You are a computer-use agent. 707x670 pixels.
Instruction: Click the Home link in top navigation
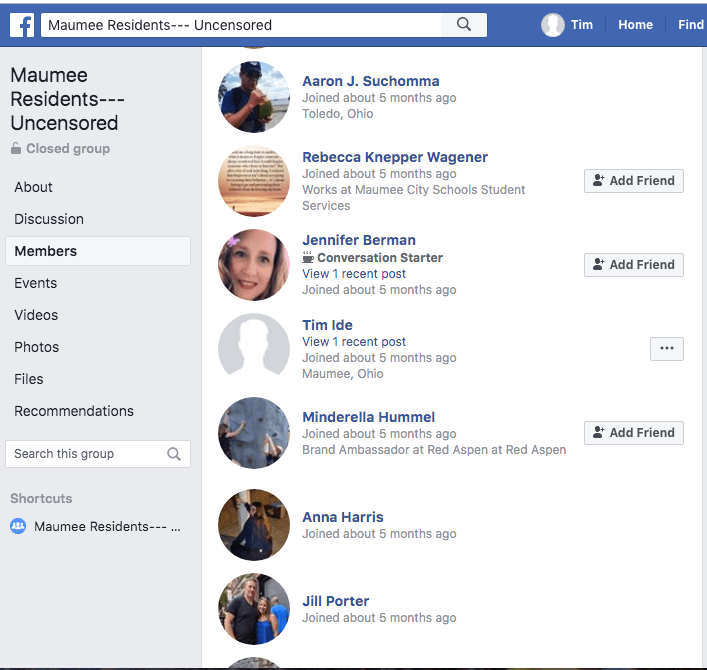(x=635, y=25)
